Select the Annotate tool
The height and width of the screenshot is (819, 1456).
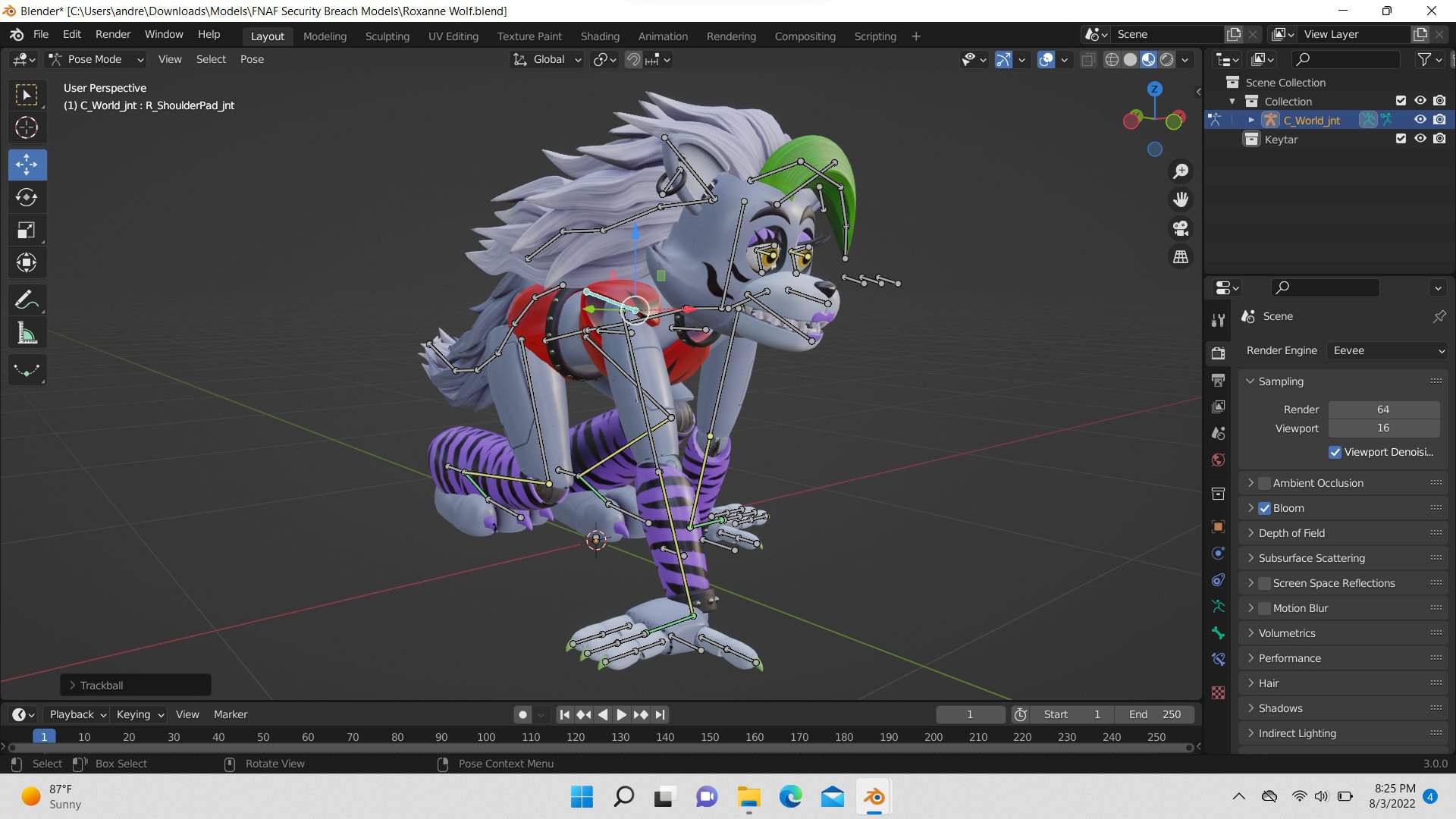tap(27, 300)
